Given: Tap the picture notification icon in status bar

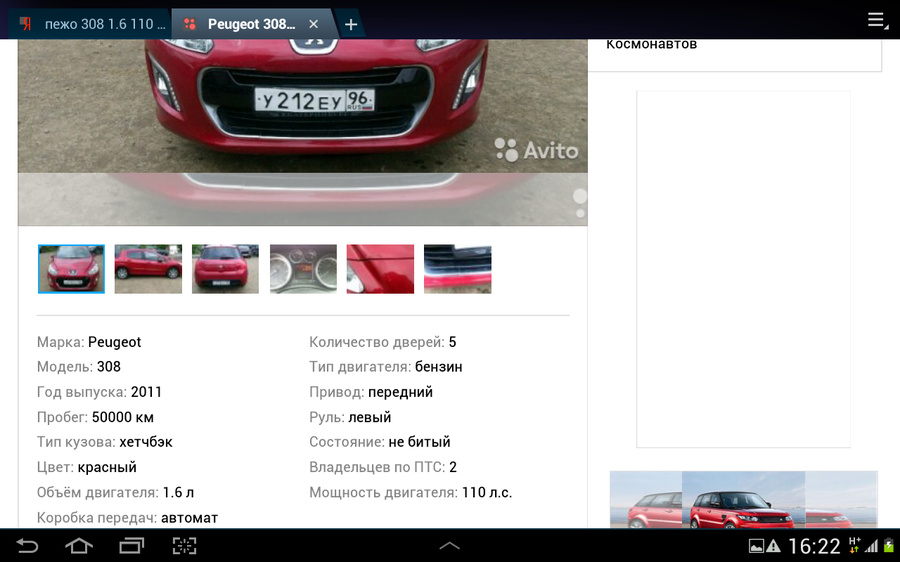Looking at the screenshot, I should 756,546.
